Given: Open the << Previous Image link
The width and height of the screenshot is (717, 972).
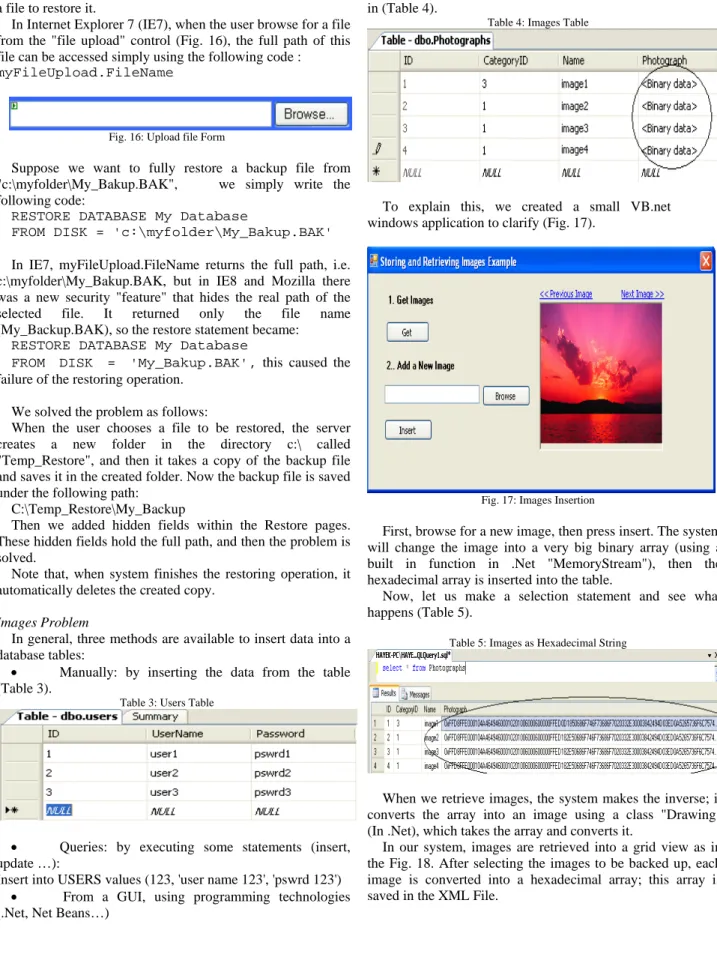Looking at the screenshot, I should [566, 294].
